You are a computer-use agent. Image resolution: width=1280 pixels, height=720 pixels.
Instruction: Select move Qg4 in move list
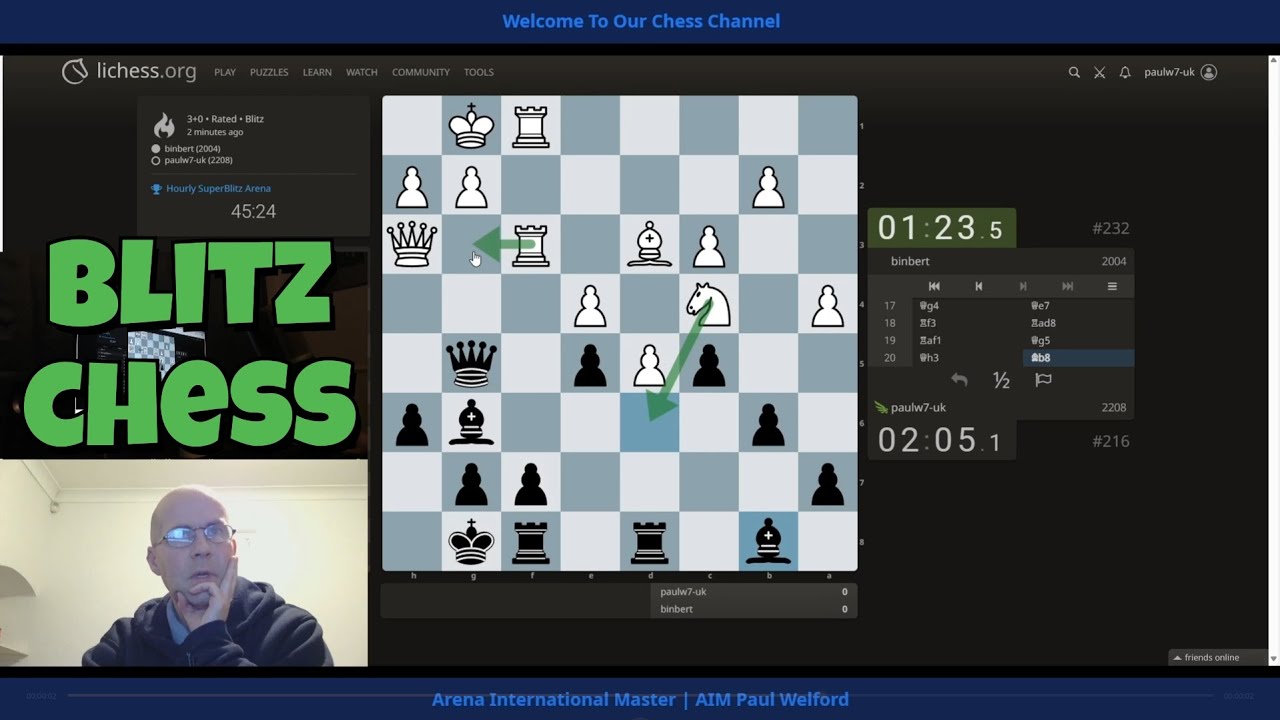[x=971, y=306]
